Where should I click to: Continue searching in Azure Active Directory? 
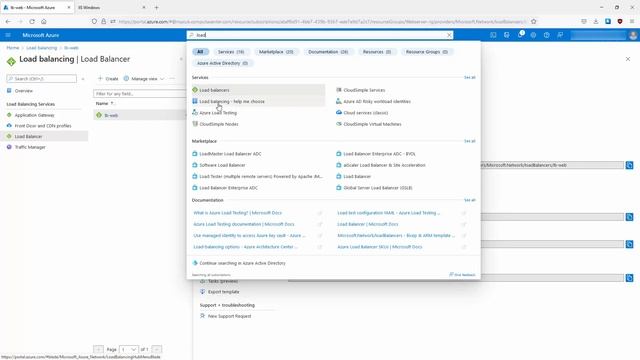point(242,263)
